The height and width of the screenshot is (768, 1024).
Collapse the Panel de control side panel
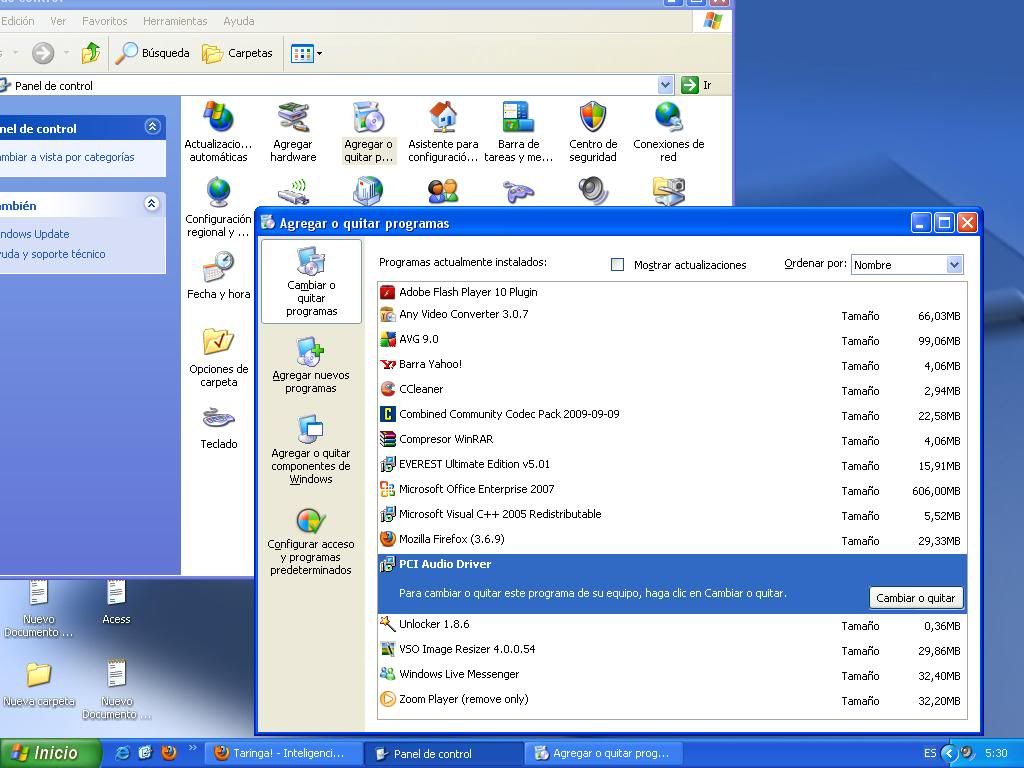[x=152, y=127]
